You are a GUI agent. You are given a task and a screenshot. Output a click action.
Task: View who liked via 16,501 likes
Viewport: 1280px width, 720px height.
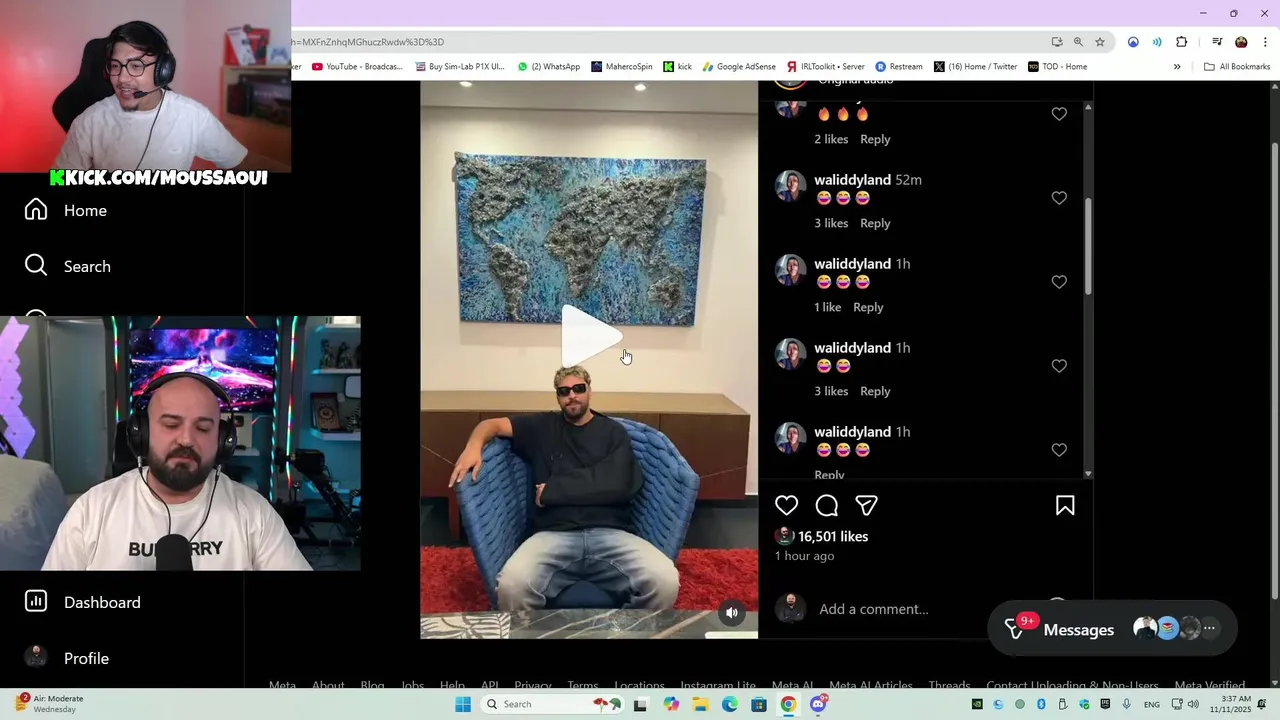pos(833,536)
